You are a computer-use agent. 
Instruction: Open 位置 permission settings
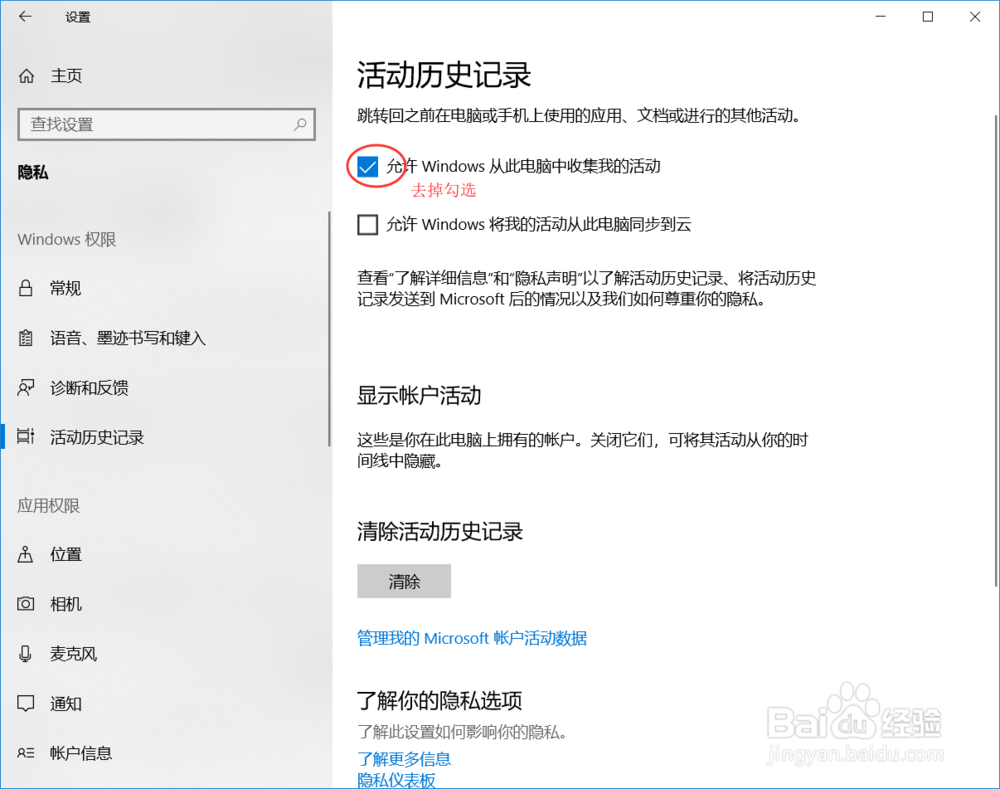66,554
